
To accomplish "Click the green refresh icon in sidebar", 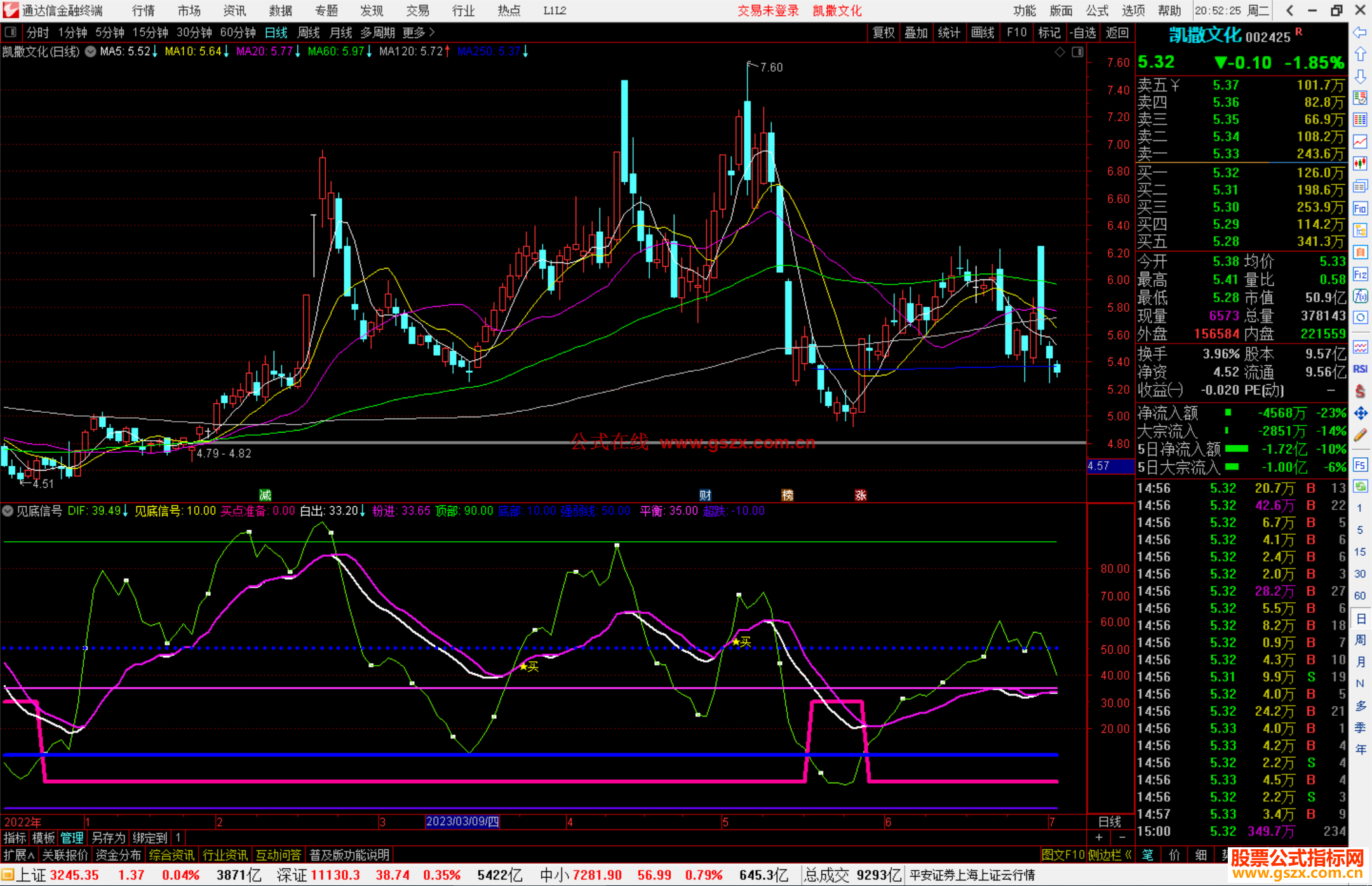I will tap(1360, 487).
